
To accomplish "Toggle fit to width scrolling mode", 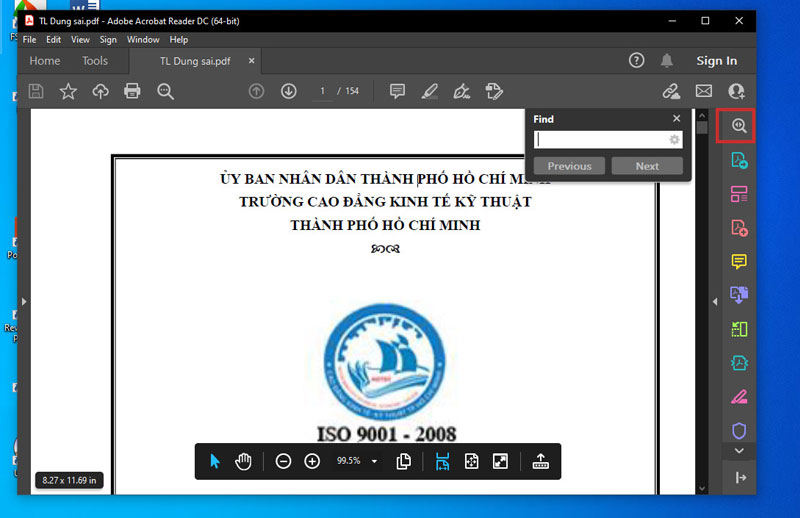I will 443,461.
